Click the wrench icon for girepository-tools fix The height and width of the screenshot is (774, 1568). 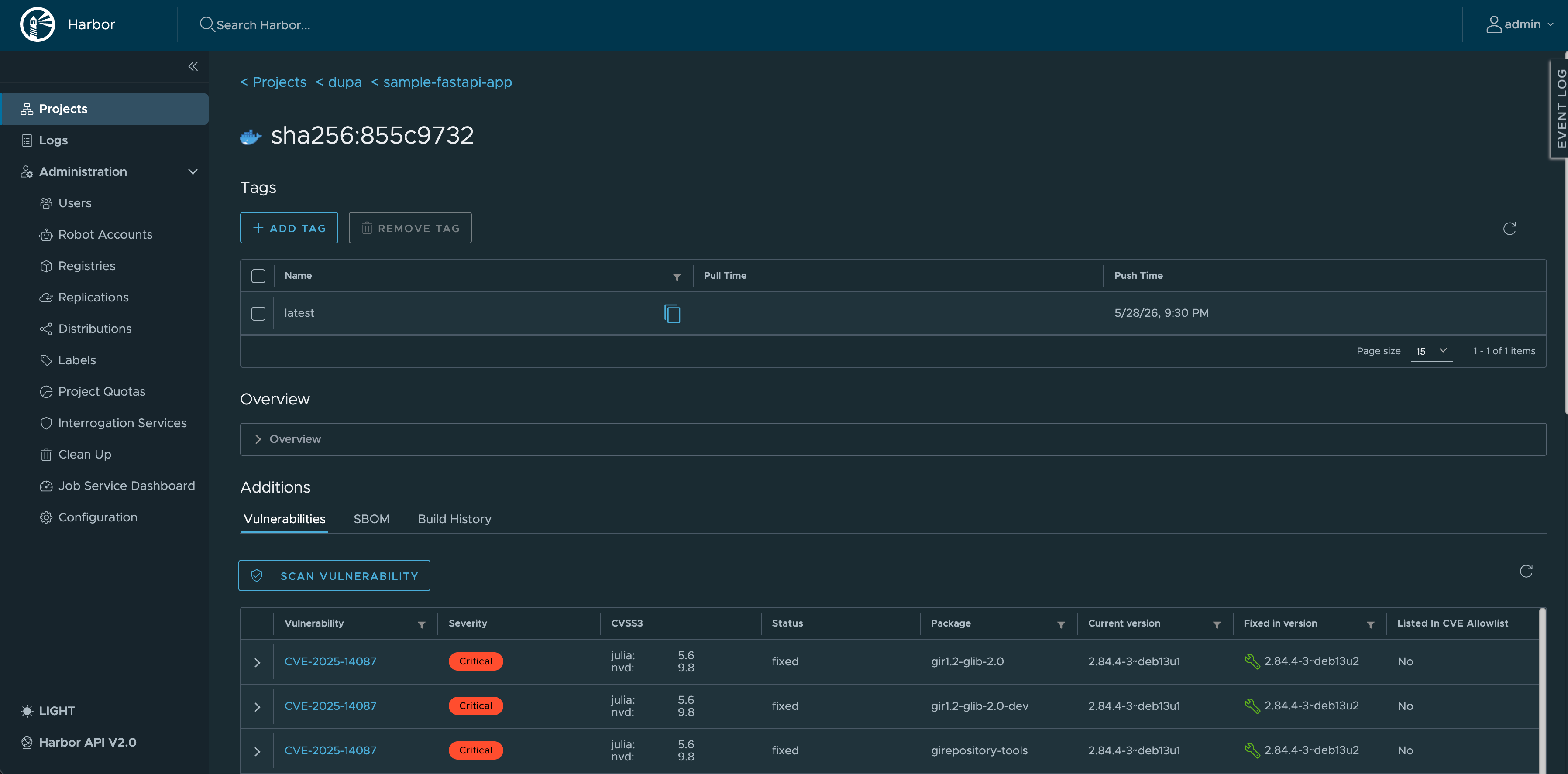pos(1252,750)
